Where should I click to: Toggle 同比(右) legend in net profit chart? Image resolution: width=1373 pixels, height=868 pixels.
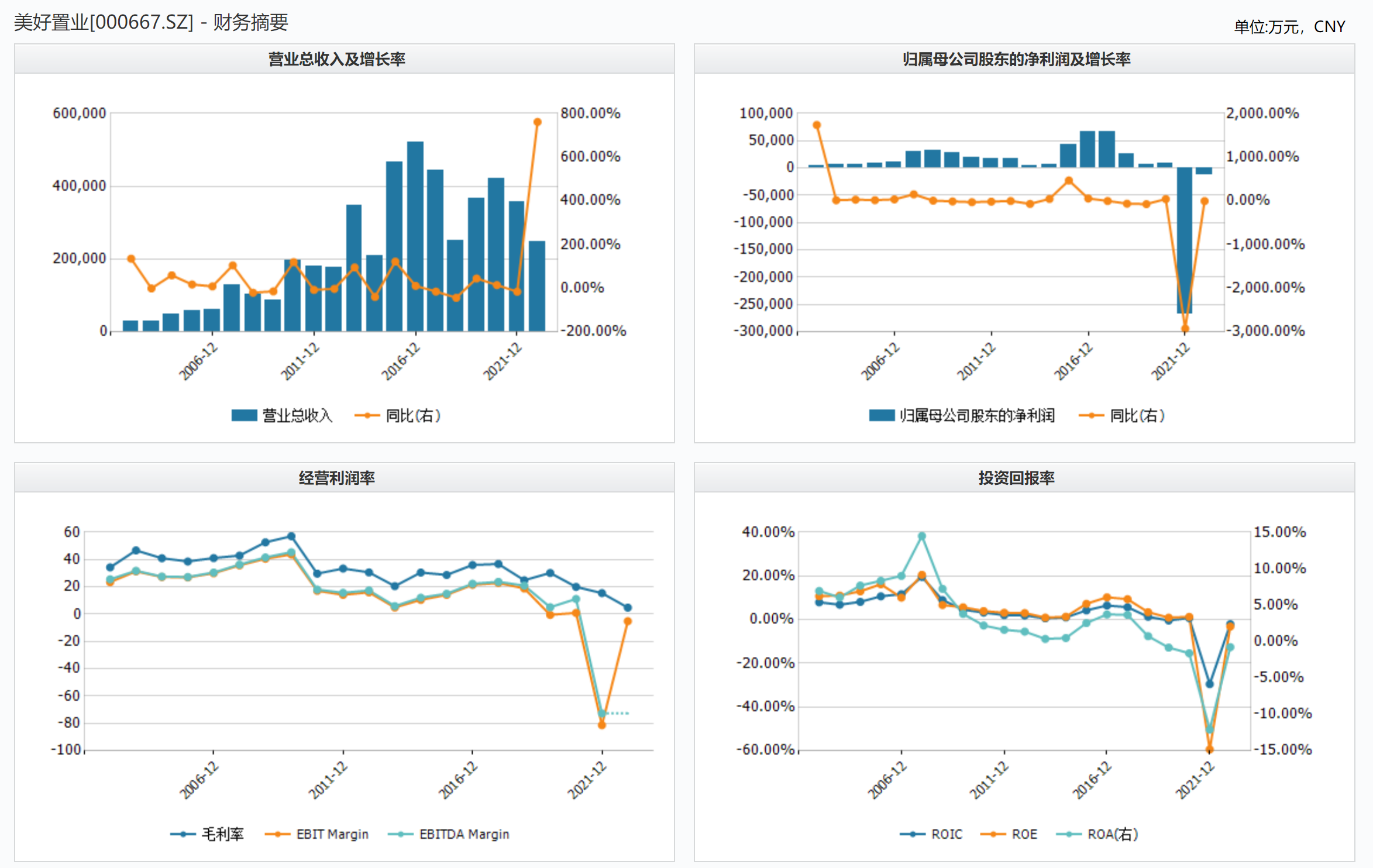point(1091,415)
